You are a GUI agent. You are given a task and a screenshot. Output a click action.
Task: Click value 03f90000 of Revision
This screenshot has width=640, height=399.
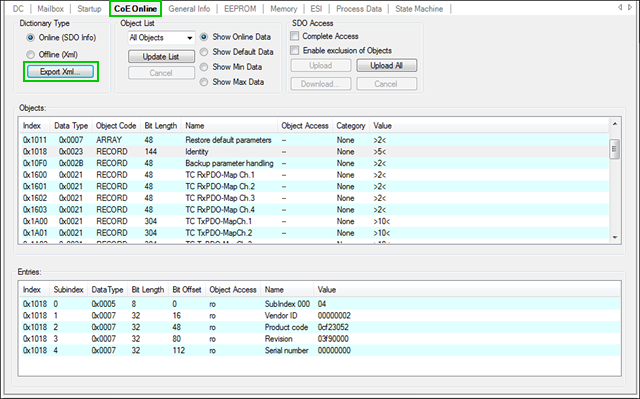(333, 339)
